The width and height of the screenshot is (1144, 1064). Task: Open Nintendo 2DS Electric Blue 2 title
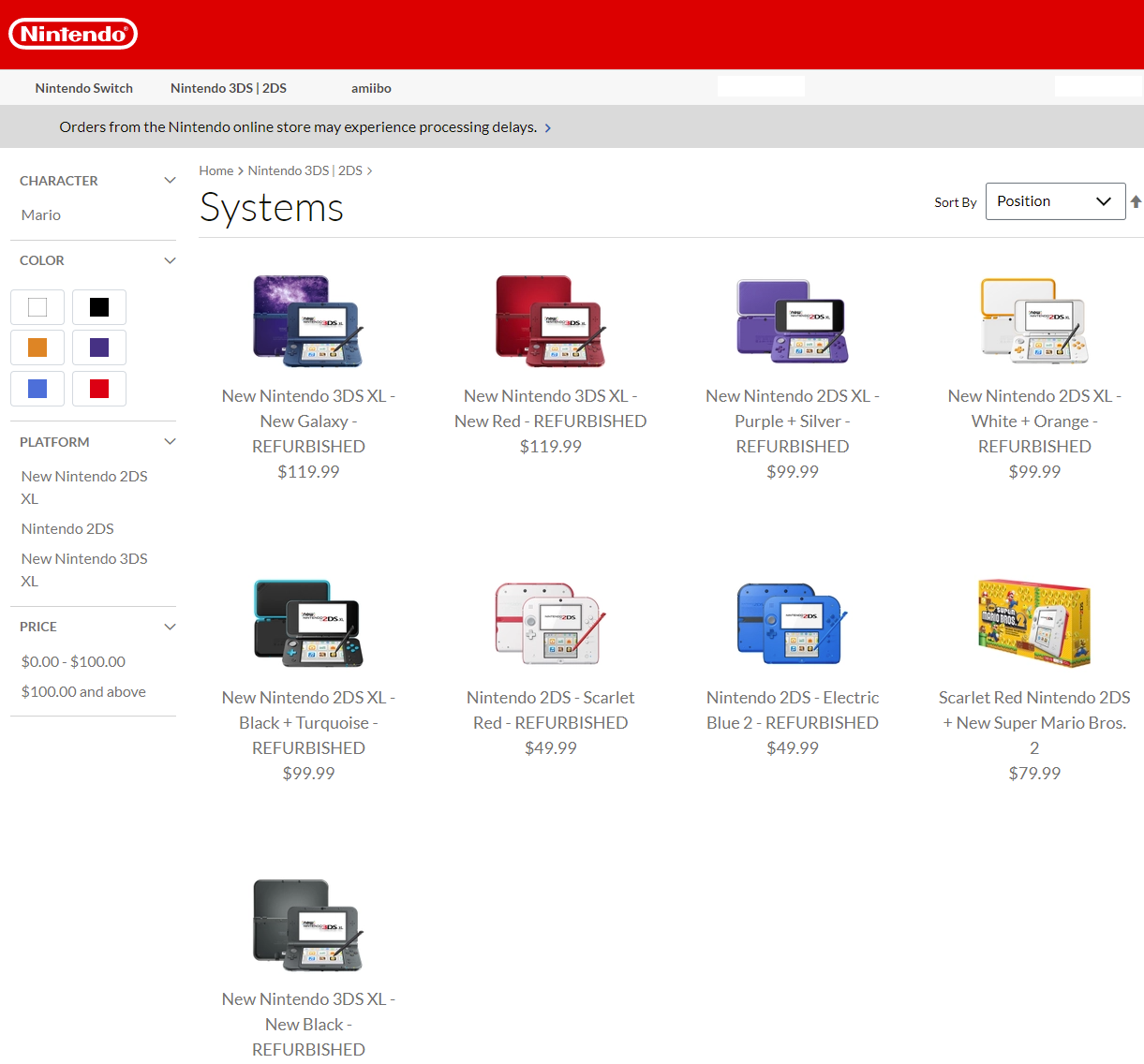click(x=793, y=711)
